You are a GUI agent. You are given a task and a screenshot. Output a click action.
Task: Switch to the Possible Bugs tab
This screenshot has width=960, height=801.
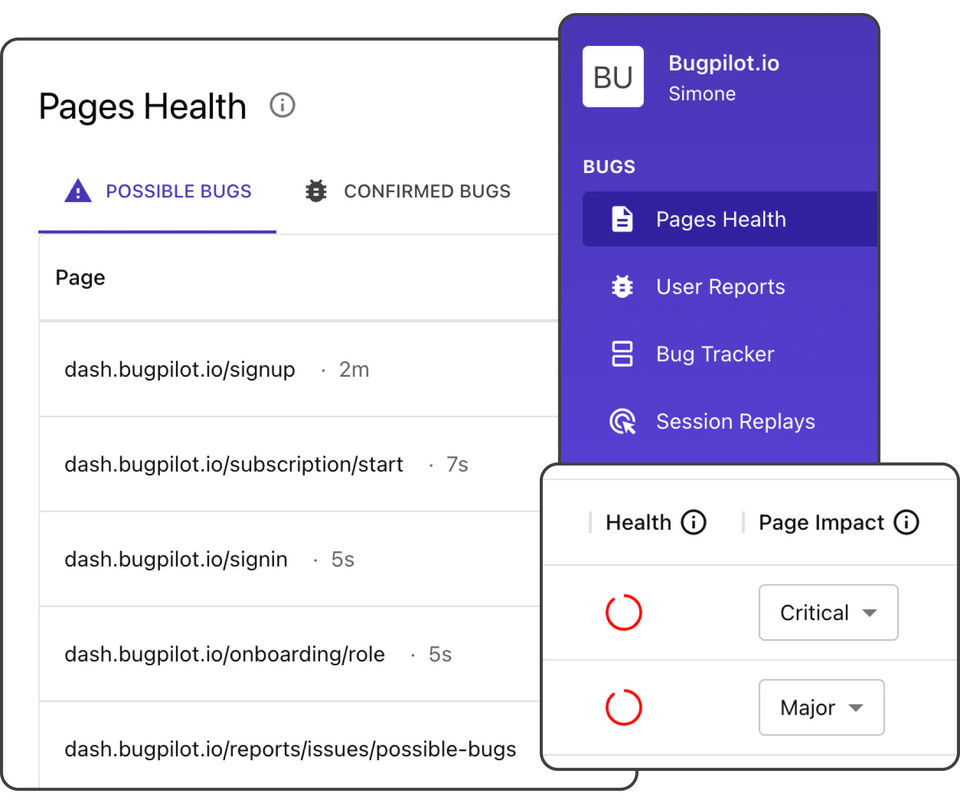(x=157, y=191)
